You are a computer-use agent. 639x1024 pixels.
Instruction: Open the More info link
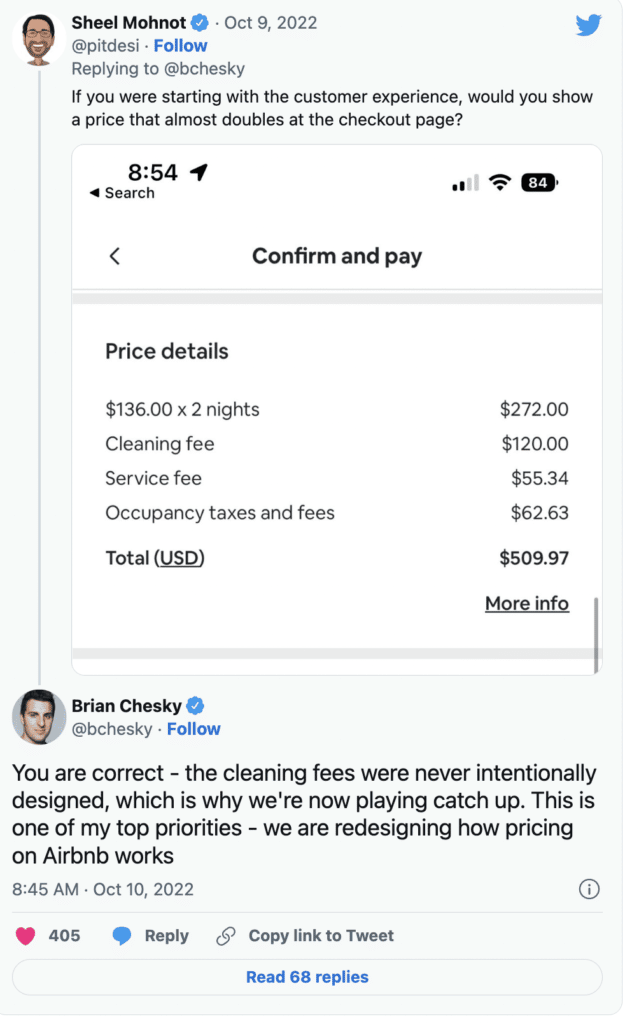pyautogui.click(x=527, y=603)
